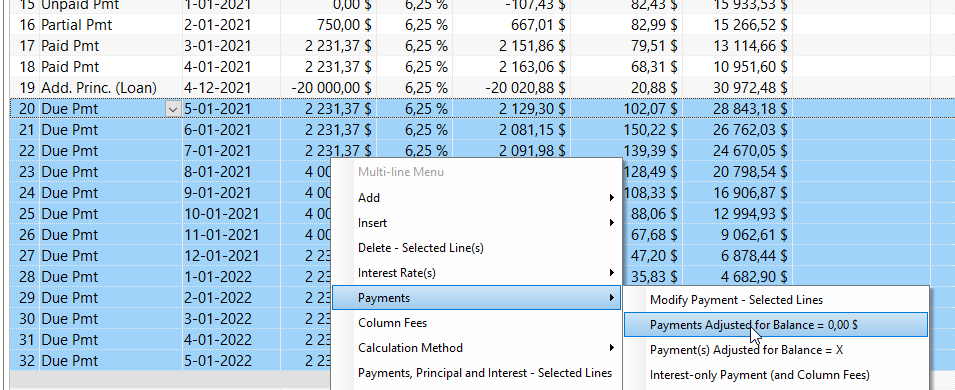Click the Calculation Method submenu arrow
Screen dimensions: 955x390
[611, 347]
